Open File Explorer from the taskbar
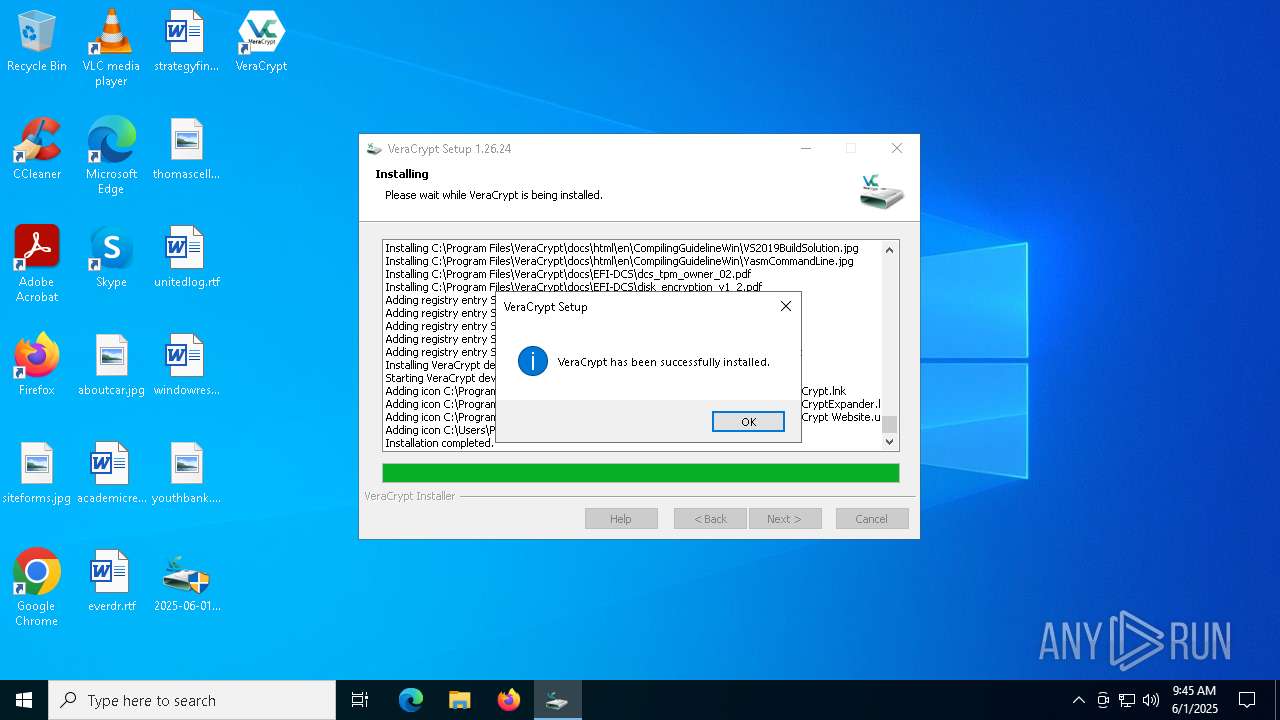 tap(459, 700)
